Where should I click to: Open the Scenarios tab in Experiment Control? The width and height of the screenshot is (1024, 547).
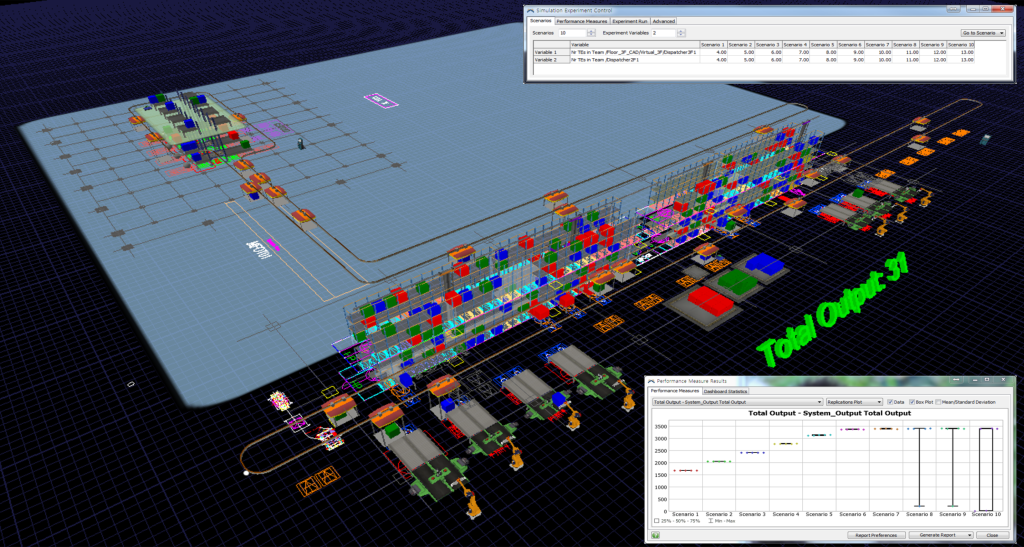(541, 21)
